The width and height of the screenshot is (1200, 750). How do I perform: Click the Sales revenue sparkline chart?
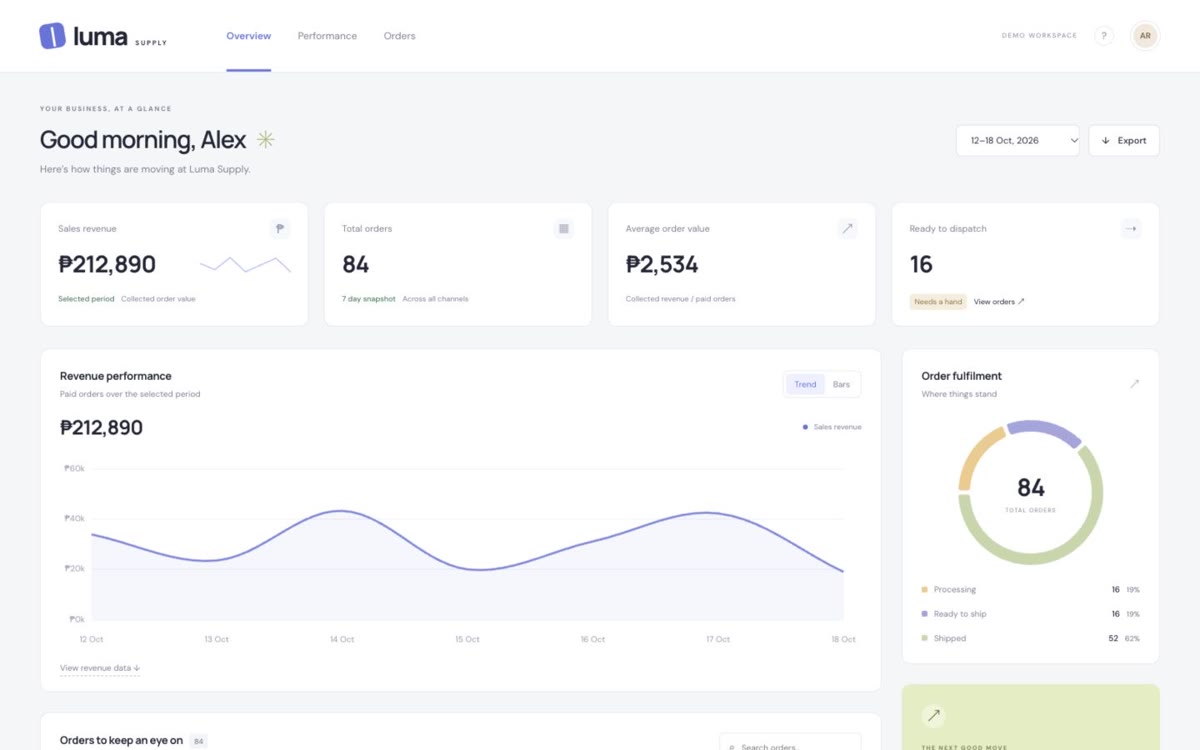pos(246,265)
